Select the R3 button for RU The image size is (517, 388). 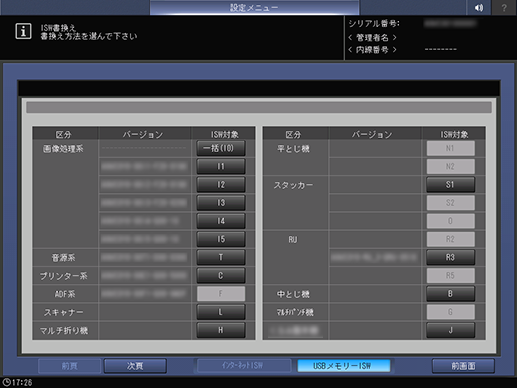coord(450,257)
